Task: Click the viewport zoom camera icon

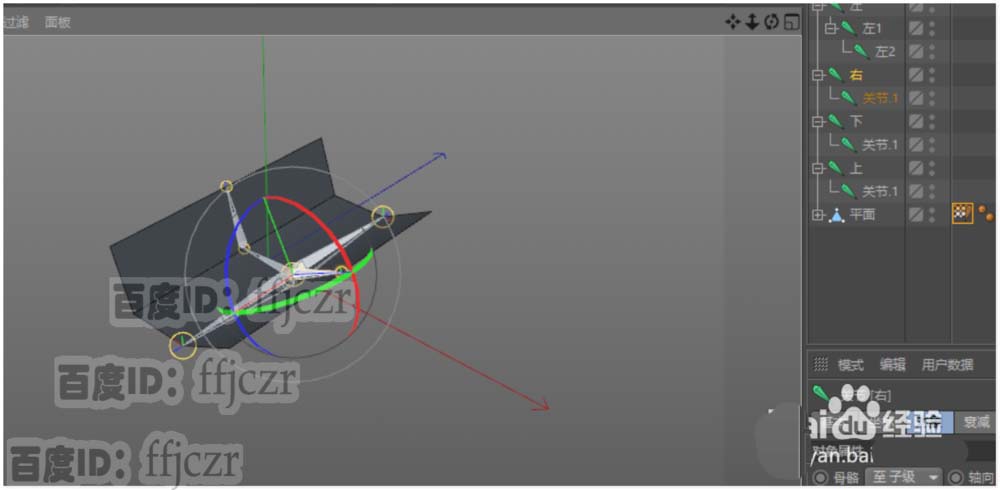Action: [752, 22]
